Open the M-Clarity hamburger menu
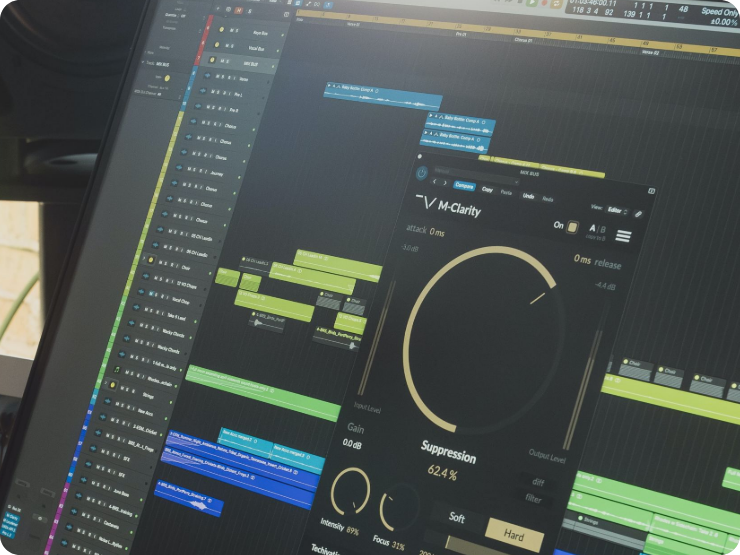This screenshot has height=555, width=740. (x=623, y=235)
